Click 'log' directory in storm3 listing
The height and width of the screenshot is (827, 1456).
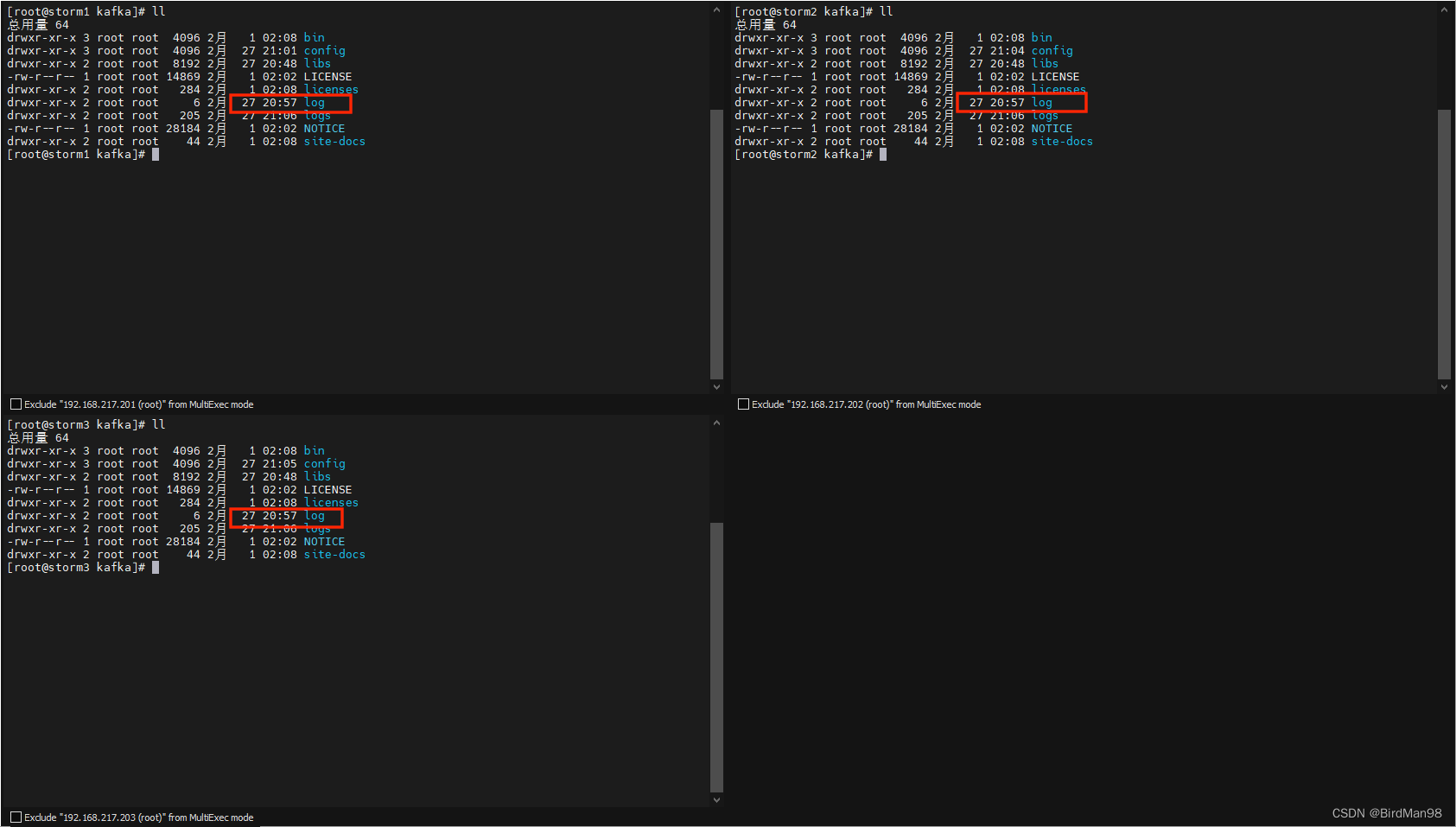tap(315, 516)
